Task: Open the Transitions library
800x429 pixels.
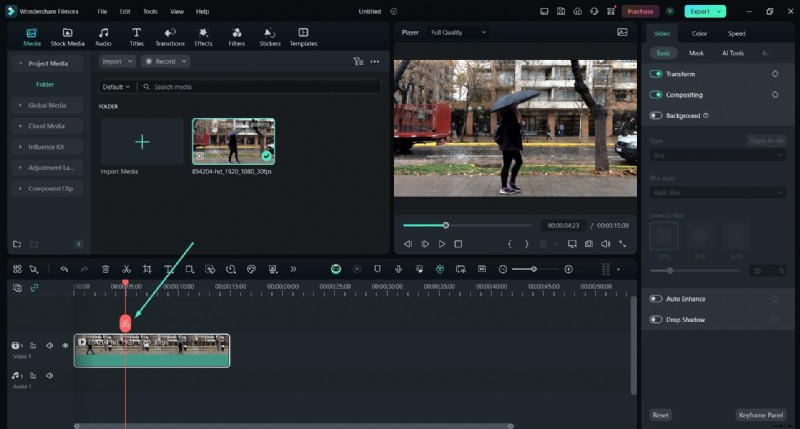Action: 170,37
